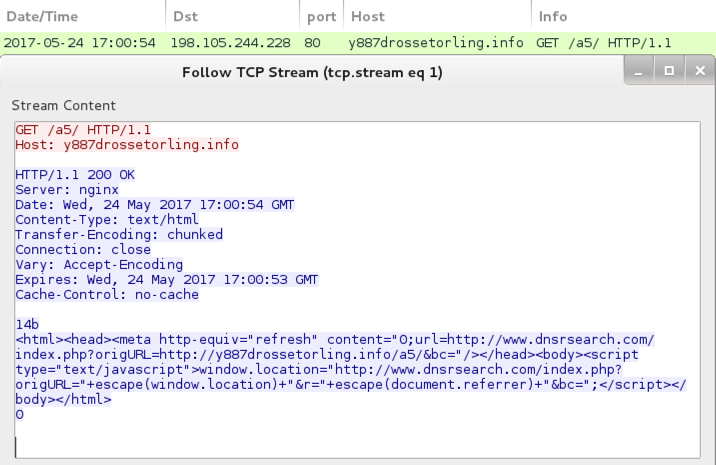The image size is (716, 465).
Task: Click the GET /a5/ HTTP/1.1 info cell
Action: pos(604,43)
